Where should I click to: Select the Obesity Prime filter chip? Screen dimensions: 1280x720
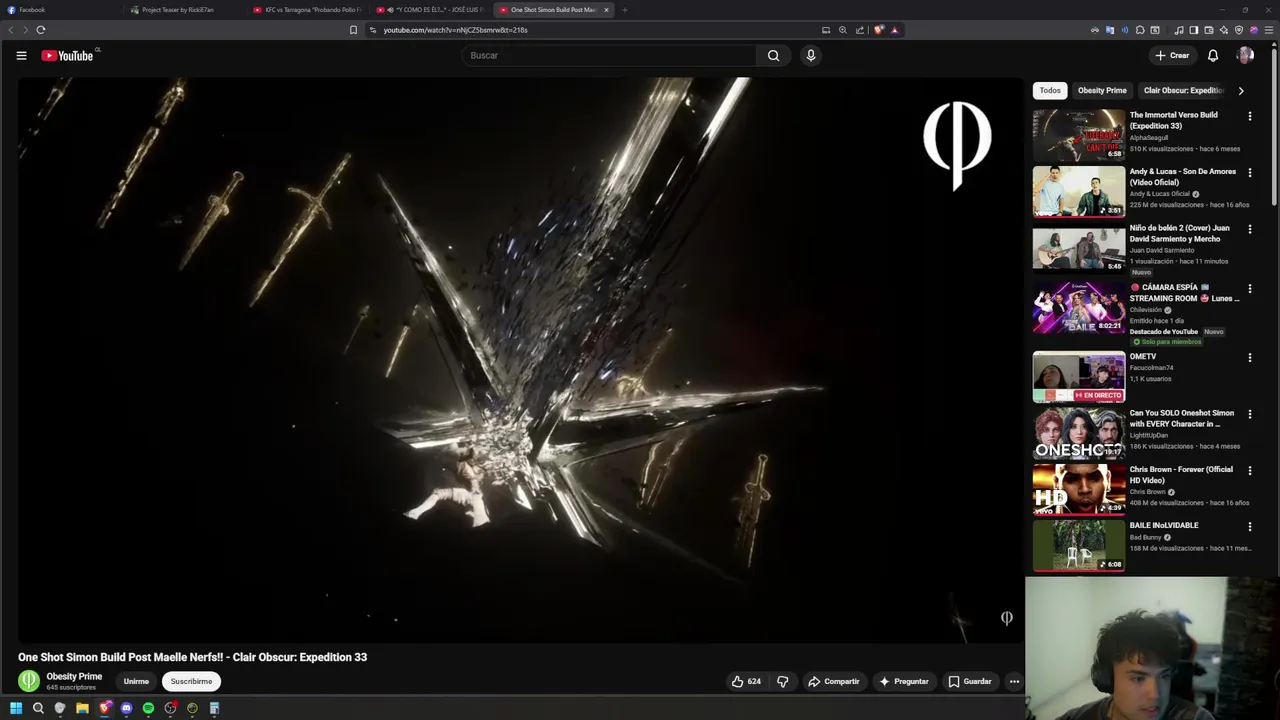coord(1102,90)
